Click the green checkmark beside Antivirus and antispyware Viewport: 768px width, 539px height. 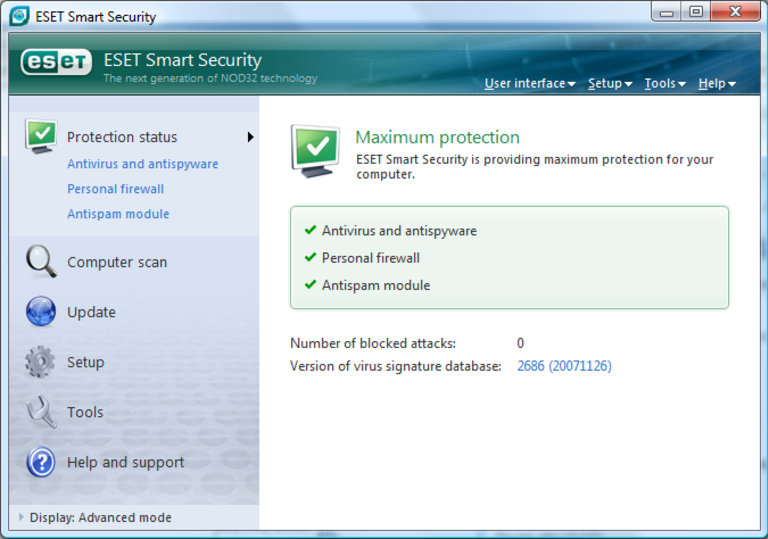(x=311, y=230)
